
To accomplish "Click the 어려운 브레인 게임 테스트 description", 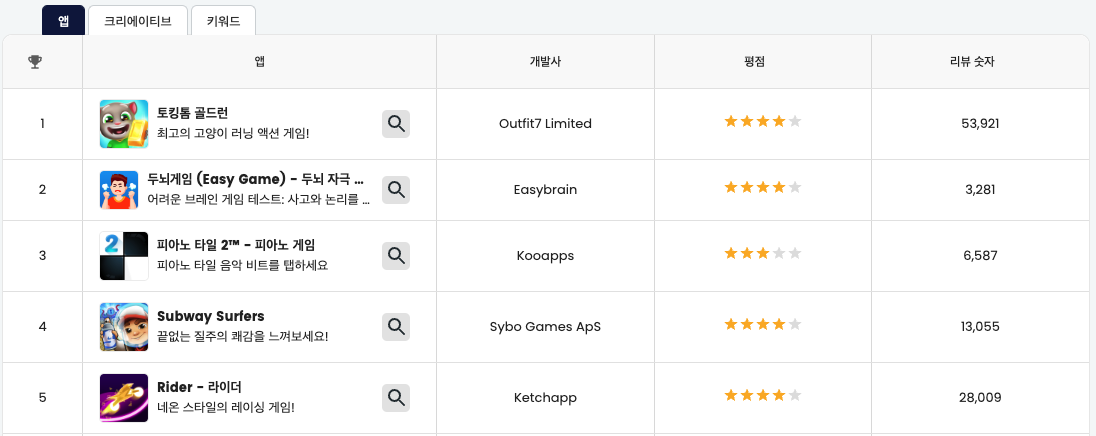I will click(259, 200).
